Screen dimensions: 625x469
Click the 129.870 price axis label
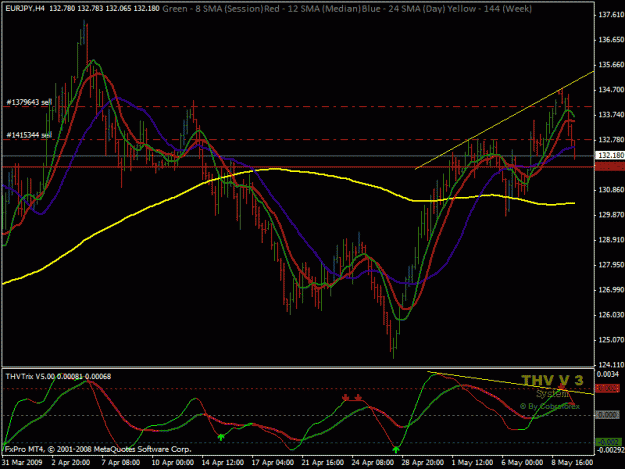[x=611, y=214]
